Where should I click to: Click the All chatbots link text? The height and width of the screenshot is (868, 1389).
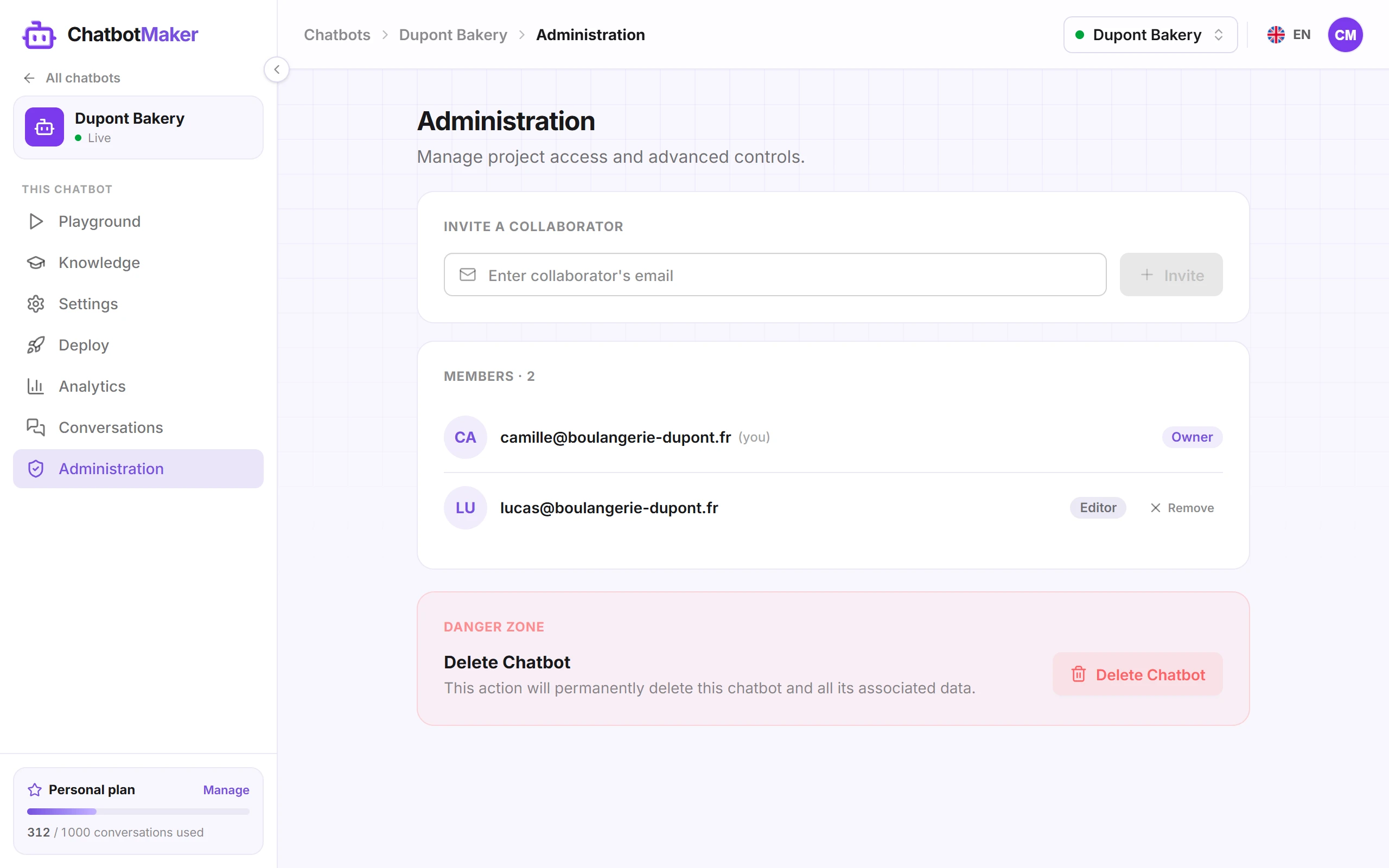(x=83, y=78)
